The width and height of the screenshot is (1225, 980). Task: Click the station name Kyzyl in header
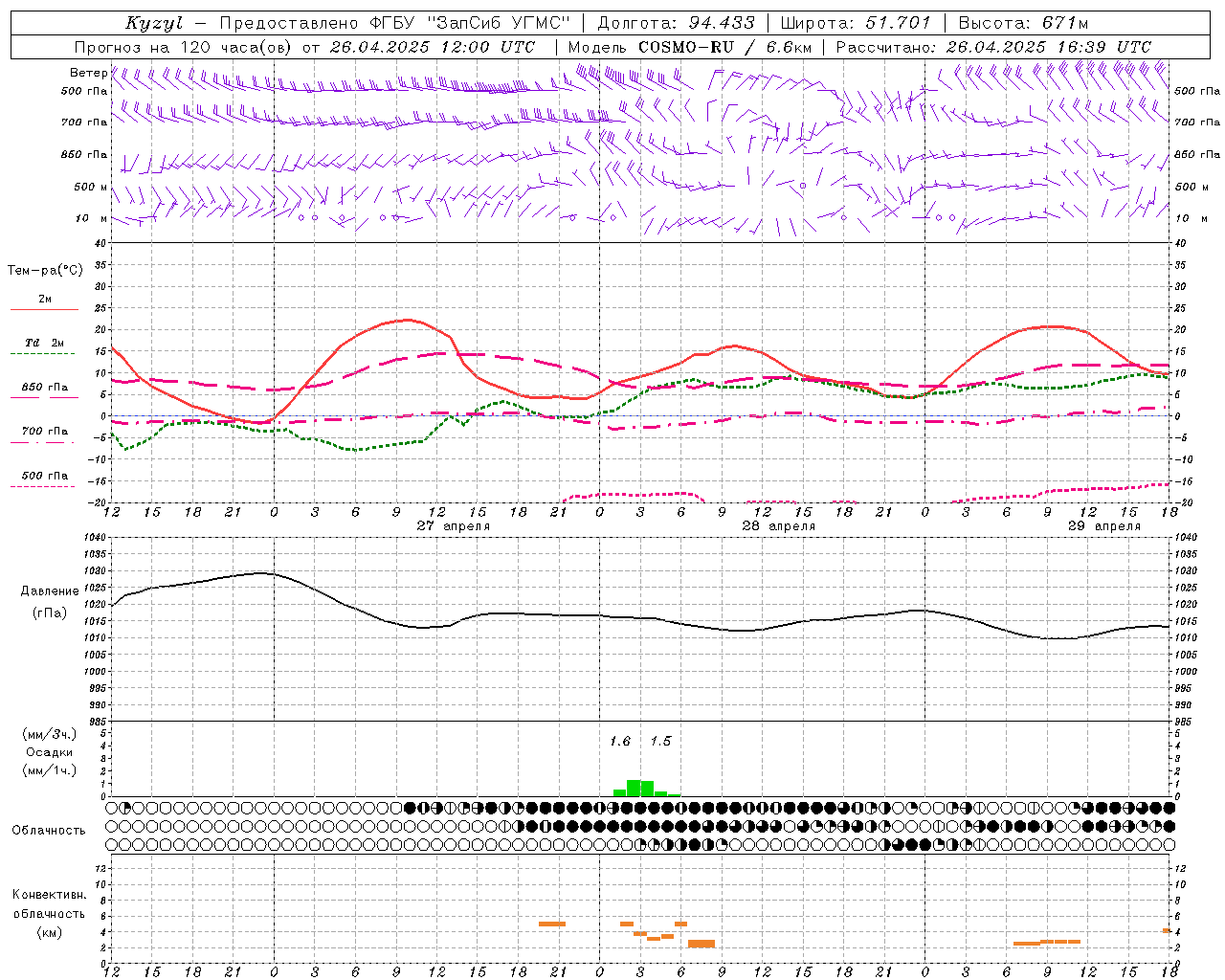157,23
